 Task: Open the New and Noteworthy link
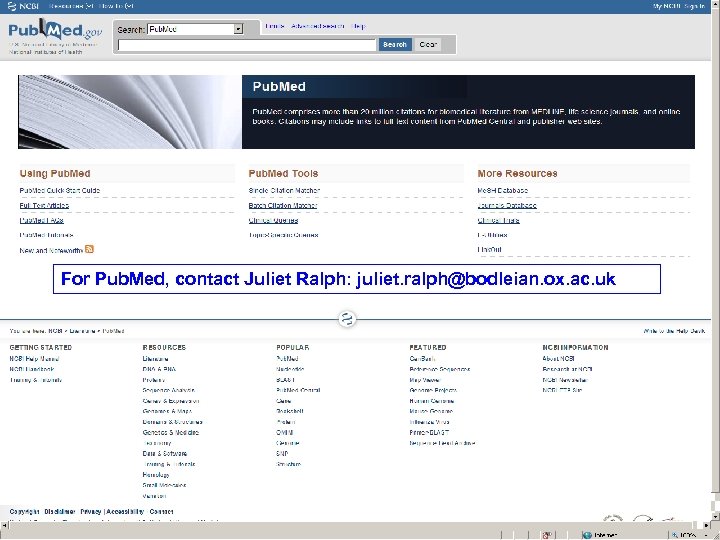coord(51,251)
